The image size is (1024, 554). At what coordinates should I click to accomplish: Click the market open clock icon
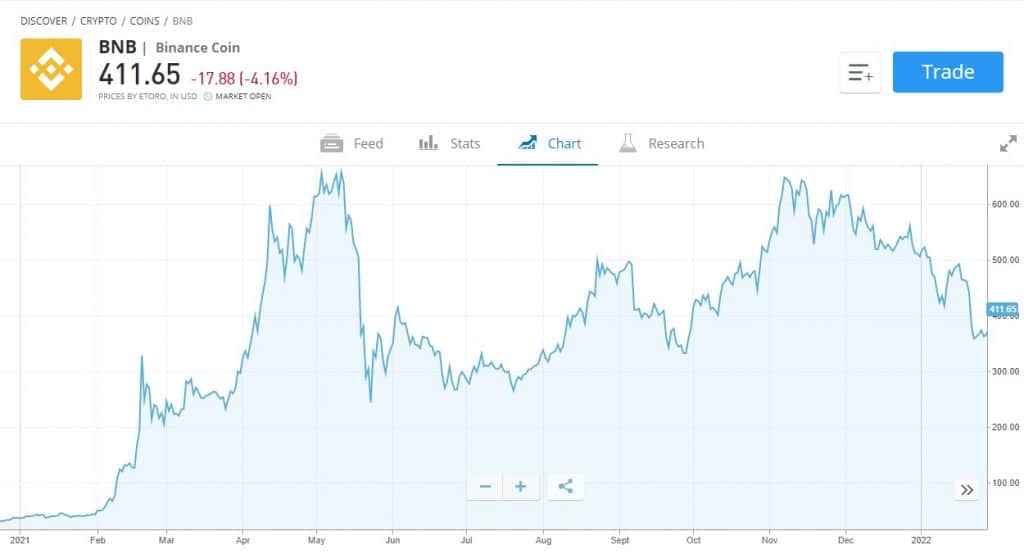[x=208, y=96]
